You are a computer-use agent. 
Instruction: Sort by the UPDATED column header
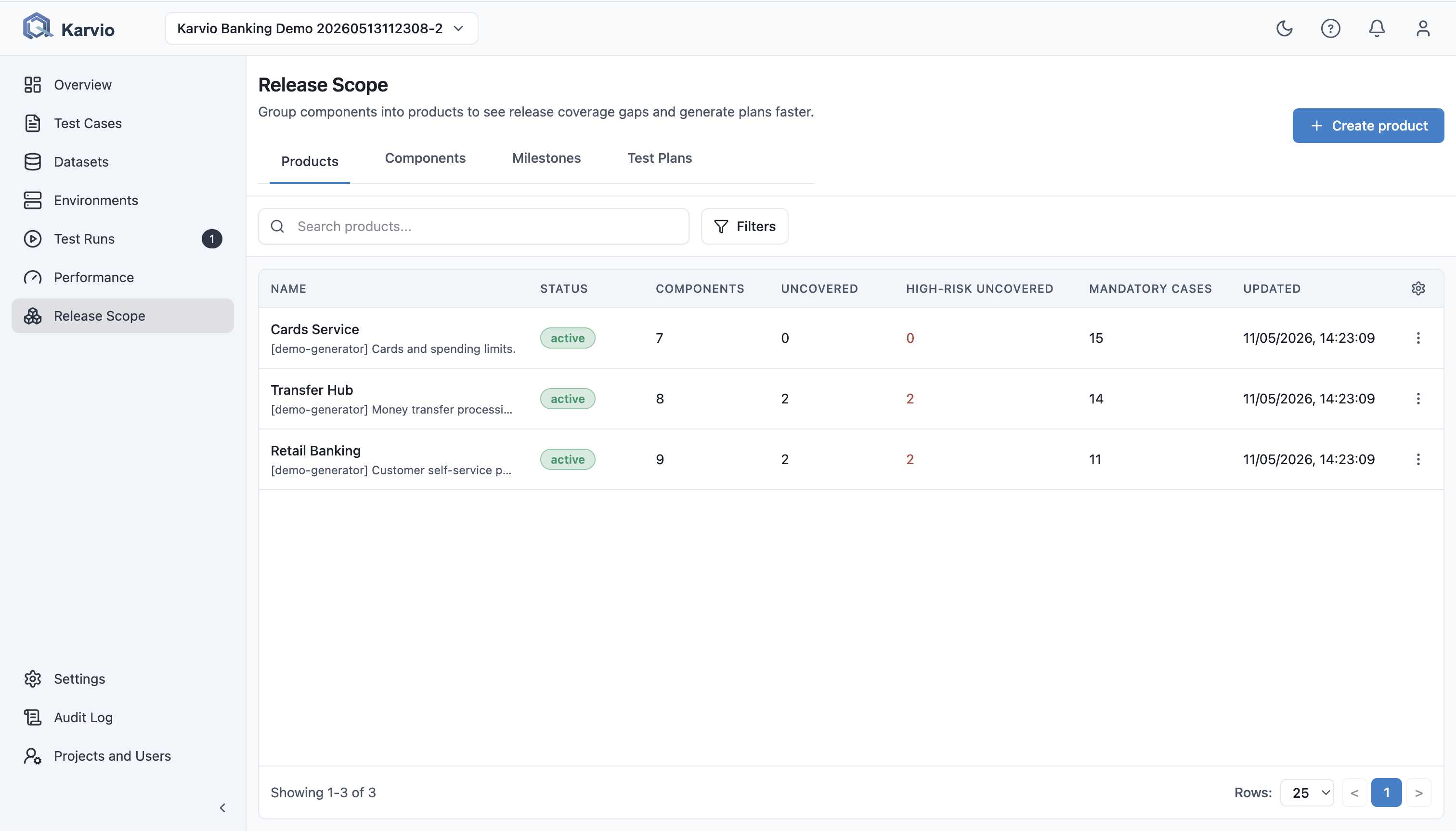[1272, 289]
